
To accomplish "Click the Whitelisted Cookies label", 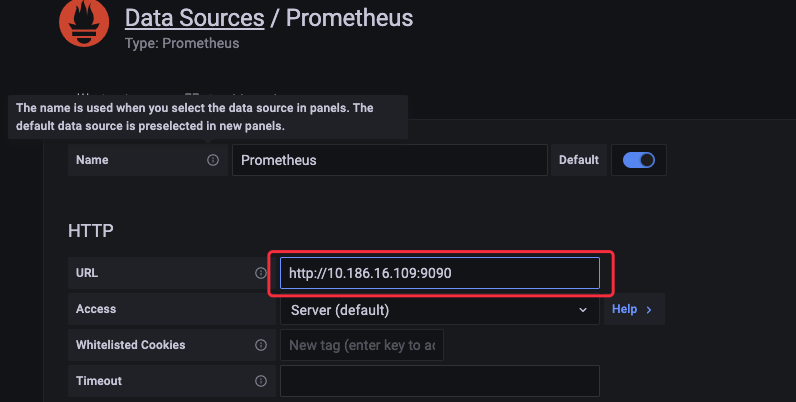I will click(130, 345).
